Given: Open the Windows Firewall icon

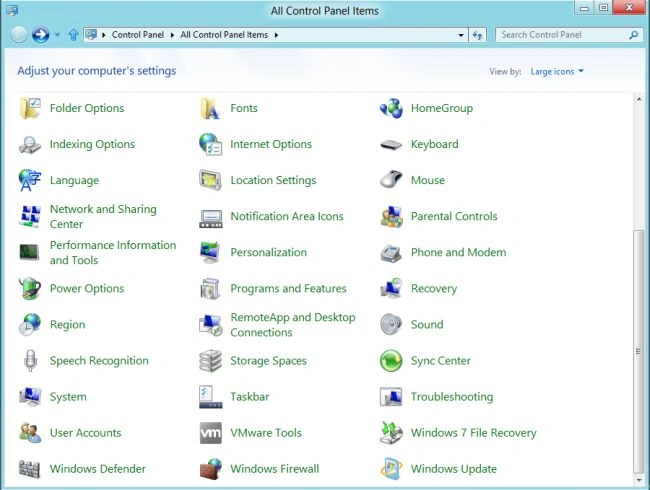Looking at the screenshot, I should (210, 469).
